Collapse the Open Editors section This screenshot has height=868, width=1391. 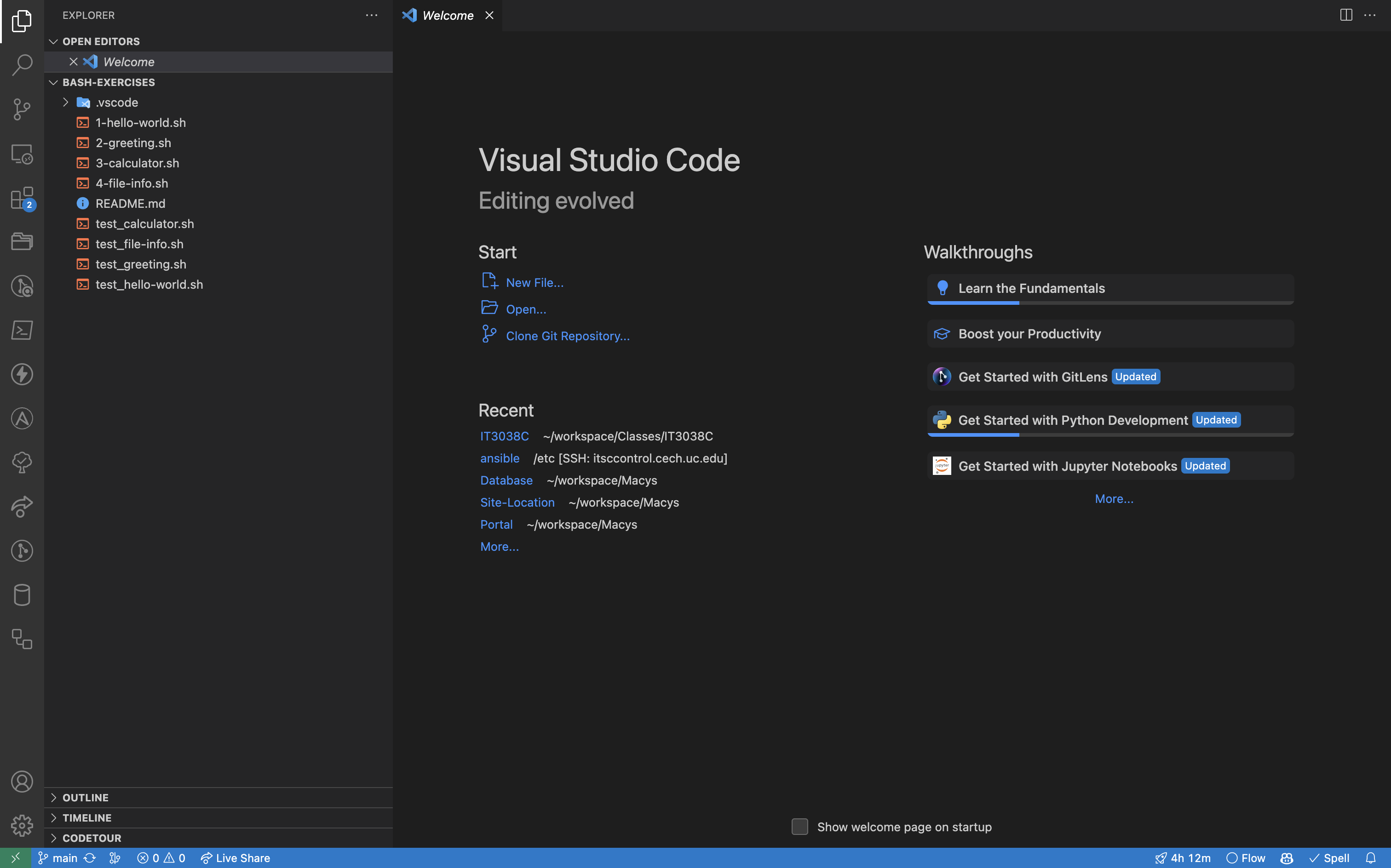pos(53,41)
